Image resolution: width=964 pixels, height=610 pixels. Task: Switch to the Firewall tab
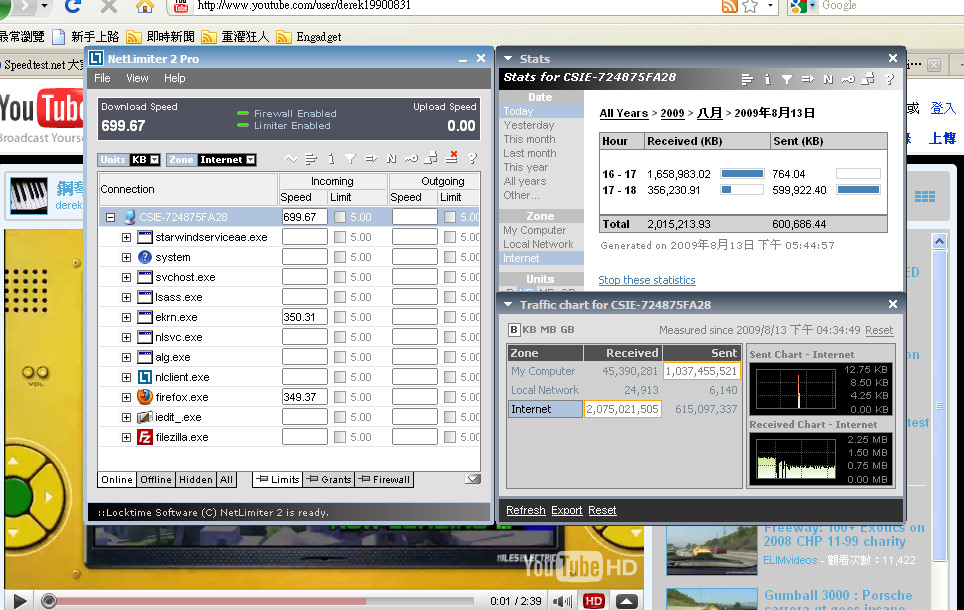tap(384, 480)
